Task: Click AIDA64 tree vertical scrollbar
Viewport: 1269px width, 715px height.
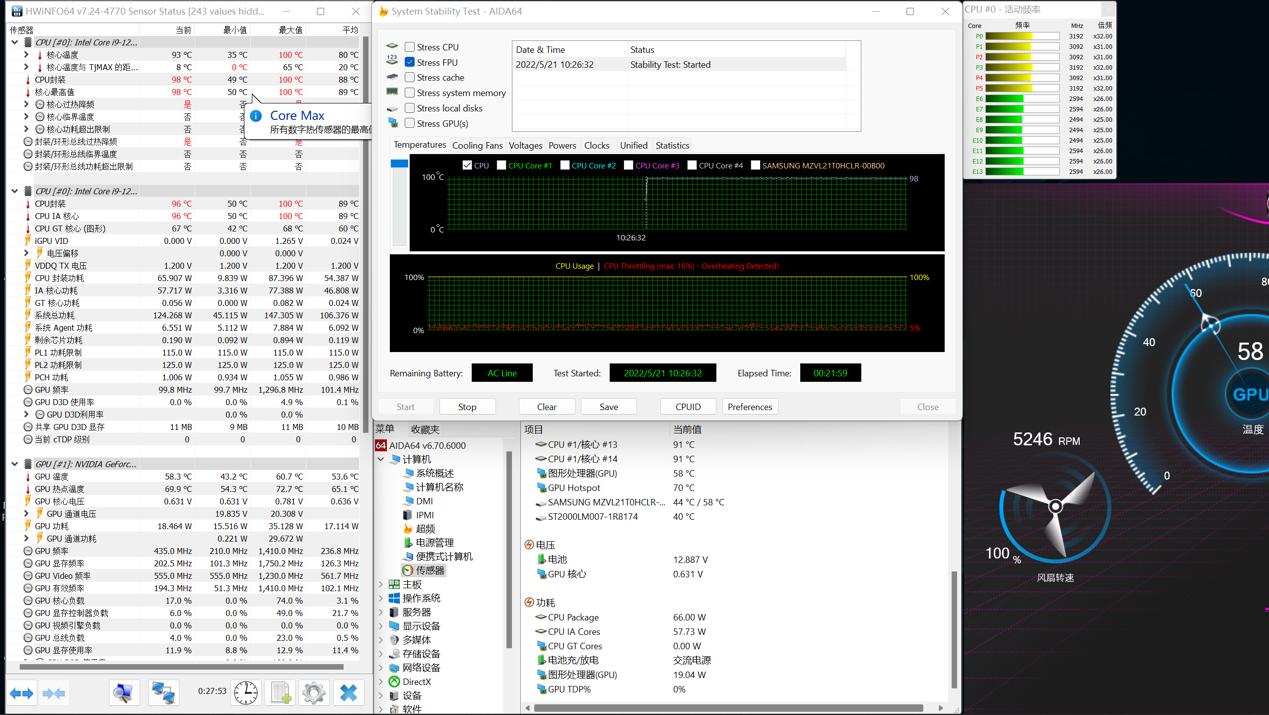Action: (510, 548)
